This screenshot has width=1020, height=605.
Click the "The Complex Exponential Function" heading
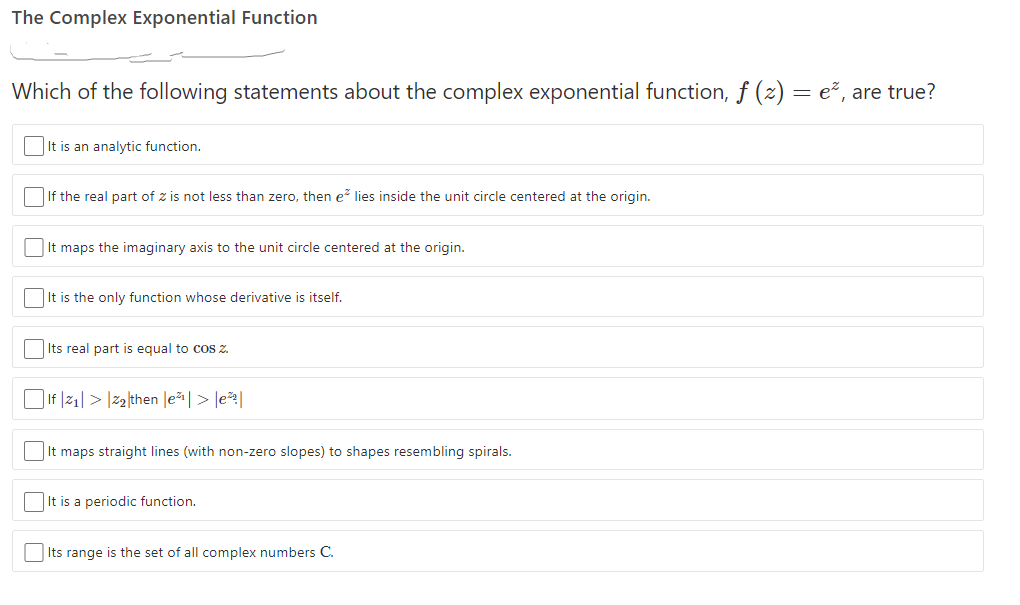coord(164,17)
